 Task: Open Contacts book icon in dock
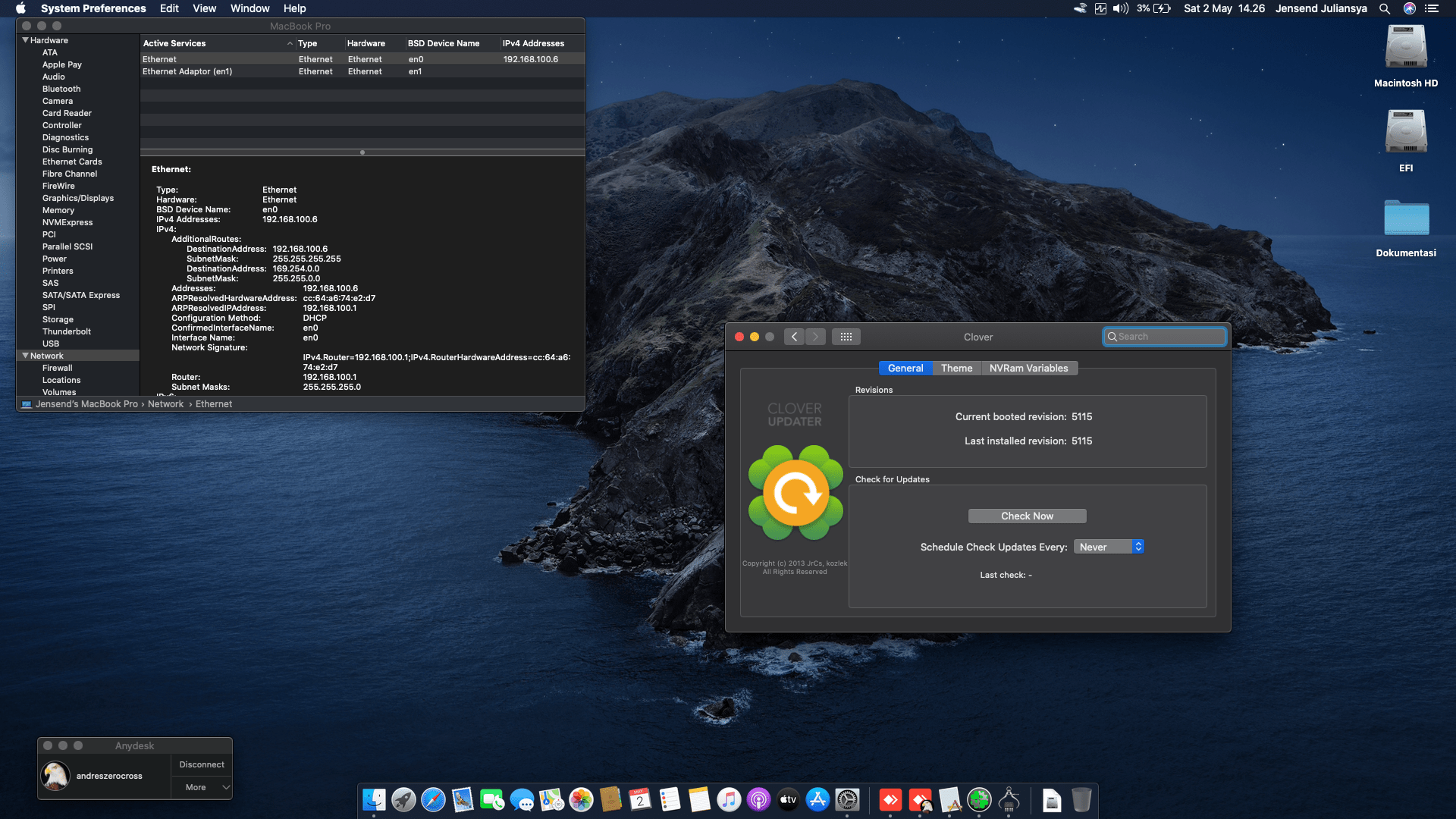(610, 799)
